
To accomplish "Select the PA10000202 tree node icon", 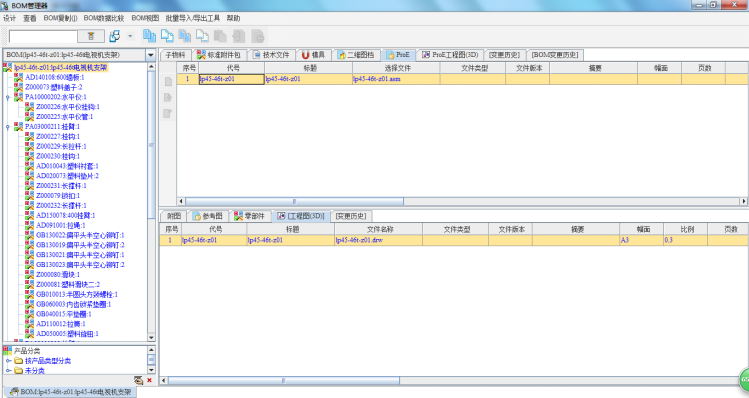I will 18,97.
